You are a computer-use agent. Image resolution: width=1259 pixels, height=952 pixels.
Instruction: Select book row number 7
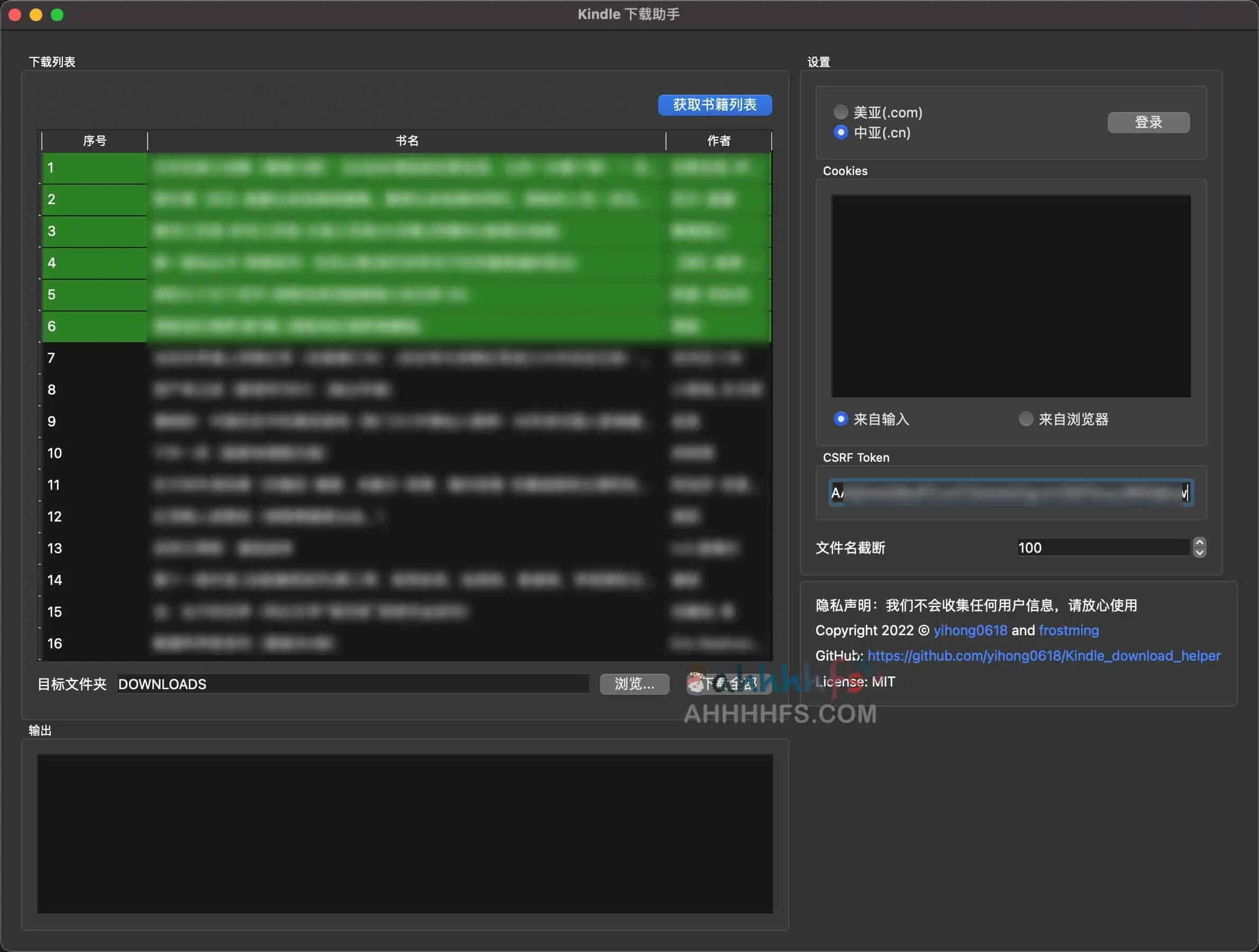[x=398, y=358]
